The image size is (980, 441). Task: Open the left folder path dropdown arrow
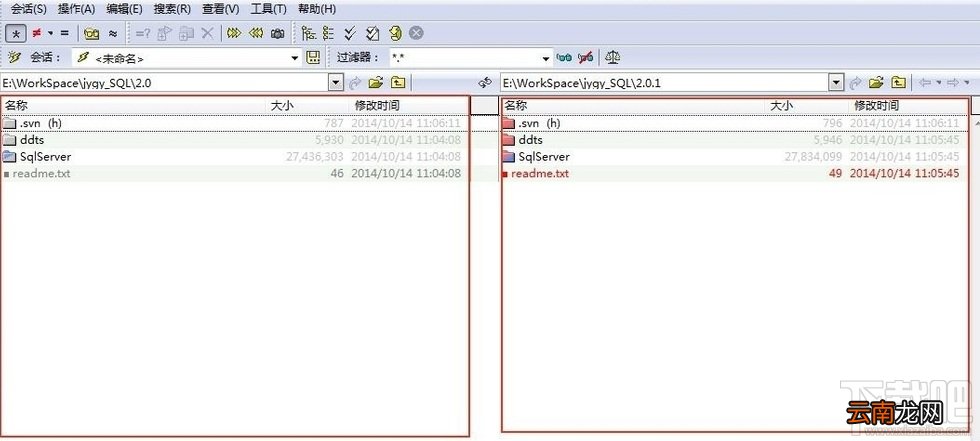(x=336, y=82)
